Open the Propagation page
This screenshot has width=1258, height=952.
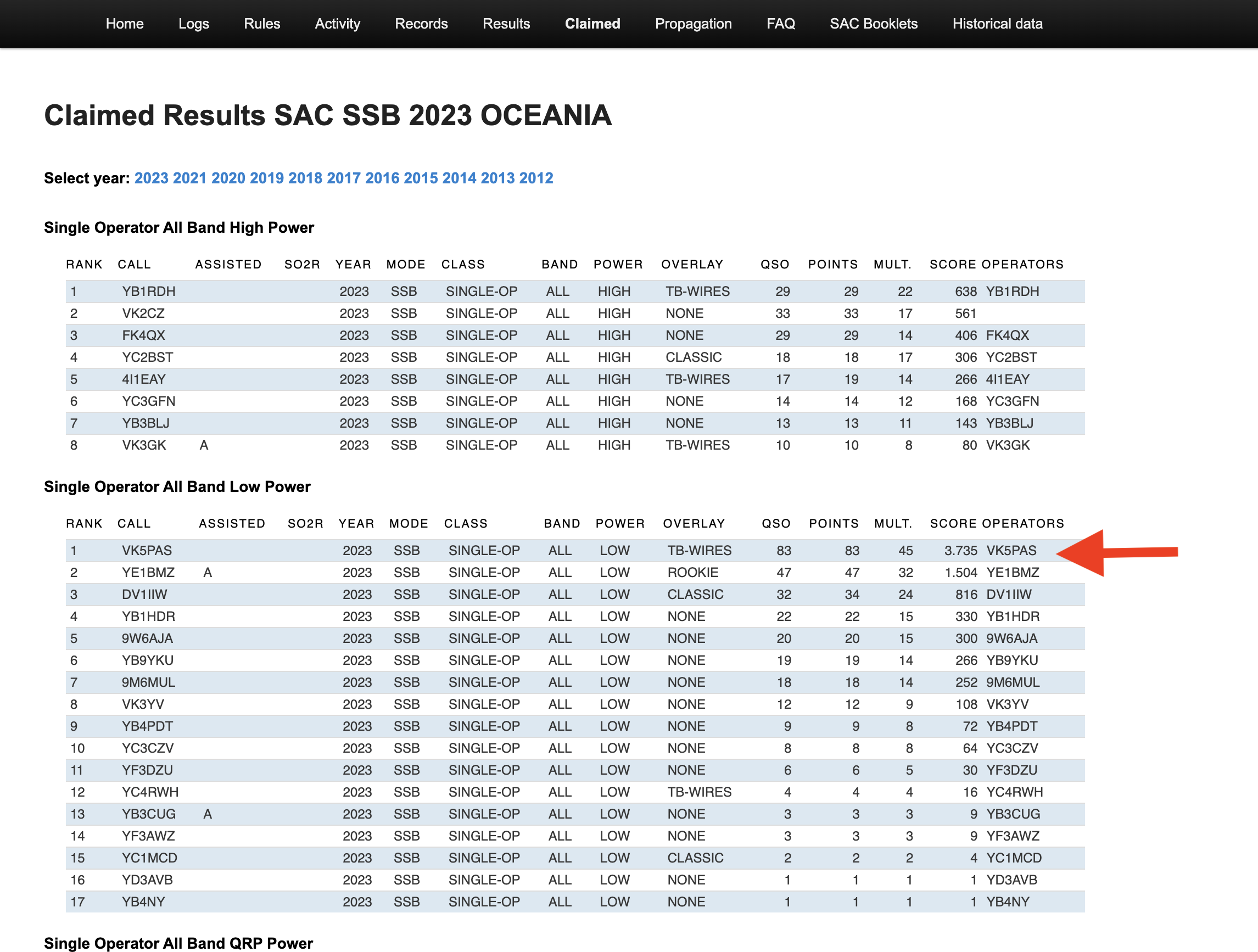(693, 24)
